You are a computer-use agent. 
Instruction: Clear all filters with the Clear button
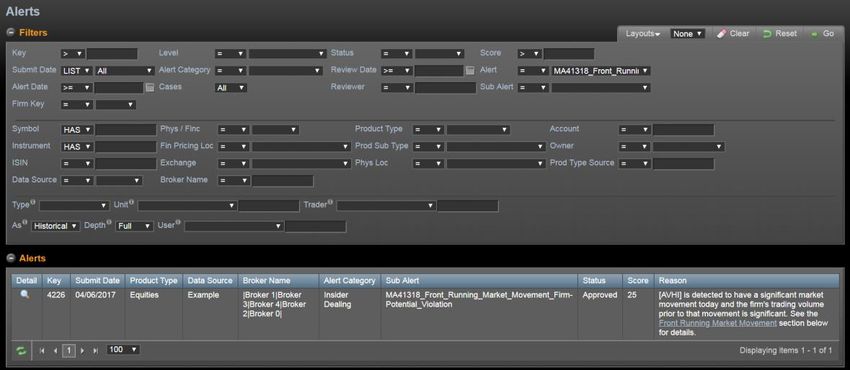coord(733,34)
